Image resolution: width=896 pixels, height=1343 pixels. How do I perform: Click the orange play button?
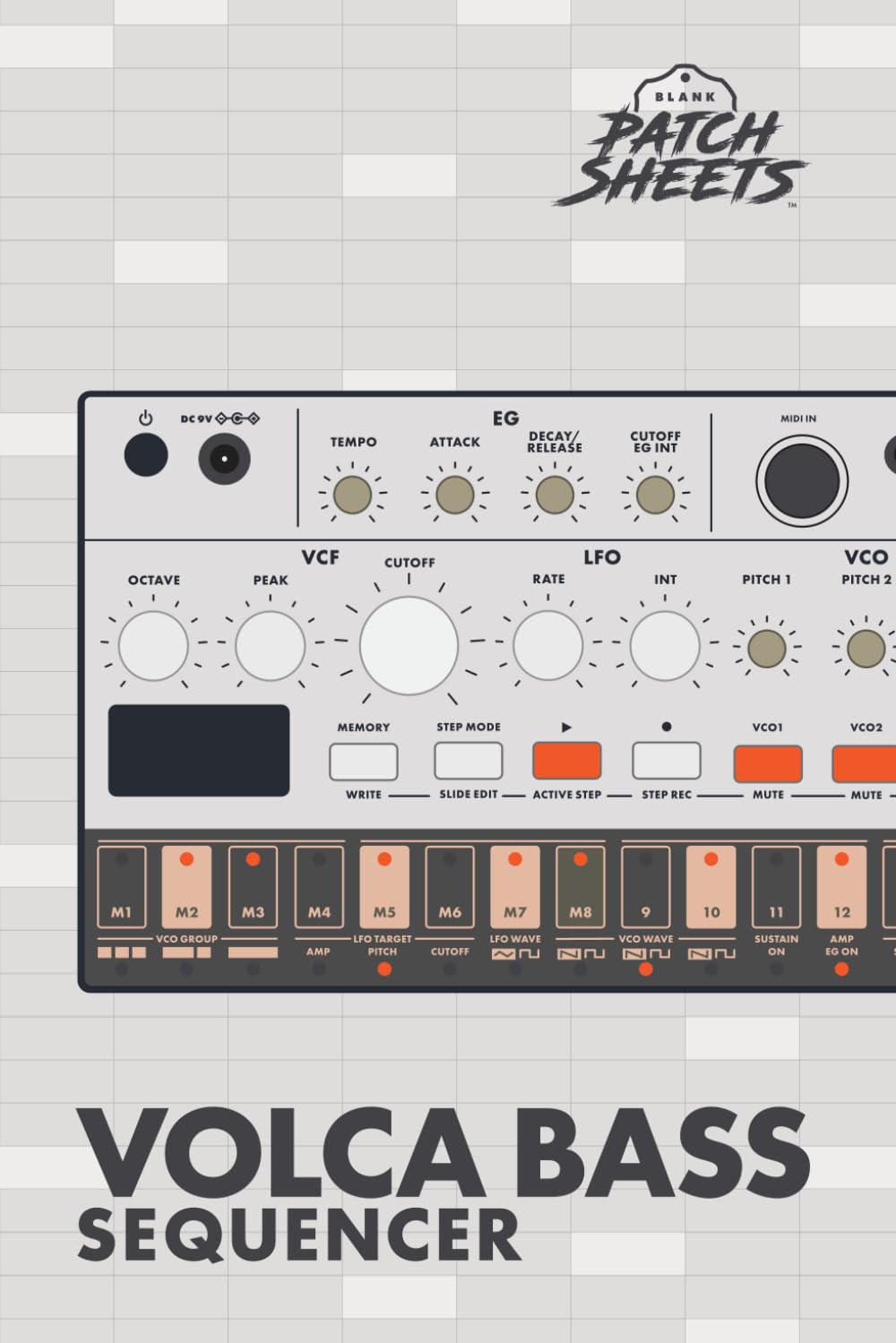567,761
